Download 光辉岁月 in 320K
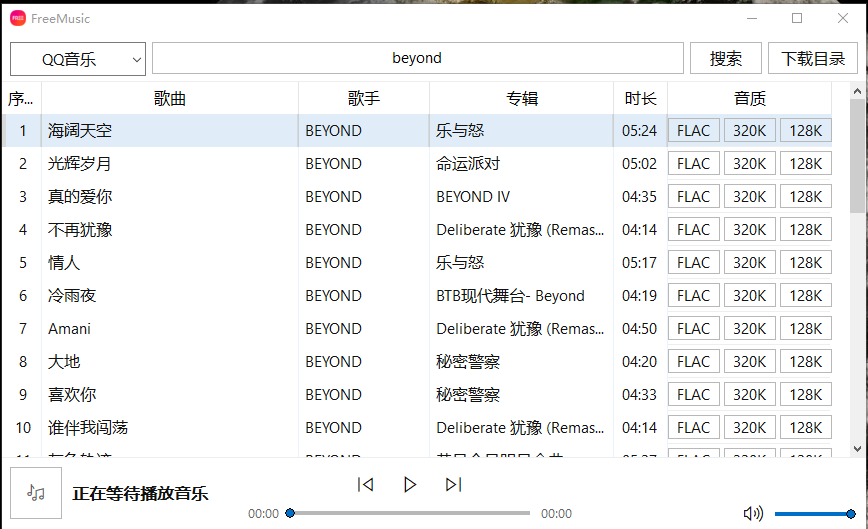Image resolution: width=868 pixels, height=529 pixels. 750,164
